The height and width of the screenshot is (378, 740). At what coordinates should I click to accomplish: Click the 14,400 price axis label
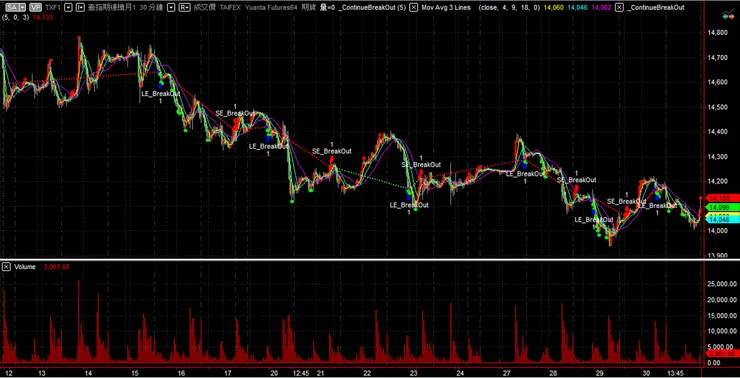pos(717,132)
